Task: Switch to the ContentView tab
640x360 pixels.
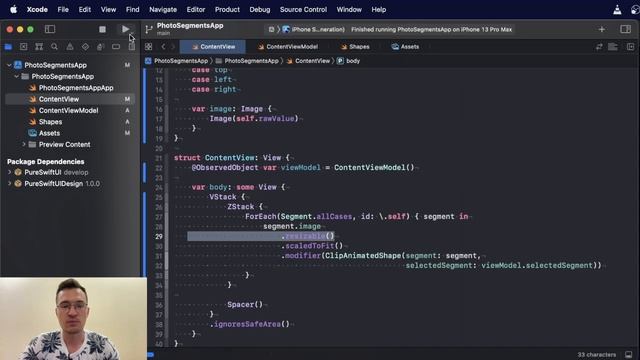Action: point(213,47)
